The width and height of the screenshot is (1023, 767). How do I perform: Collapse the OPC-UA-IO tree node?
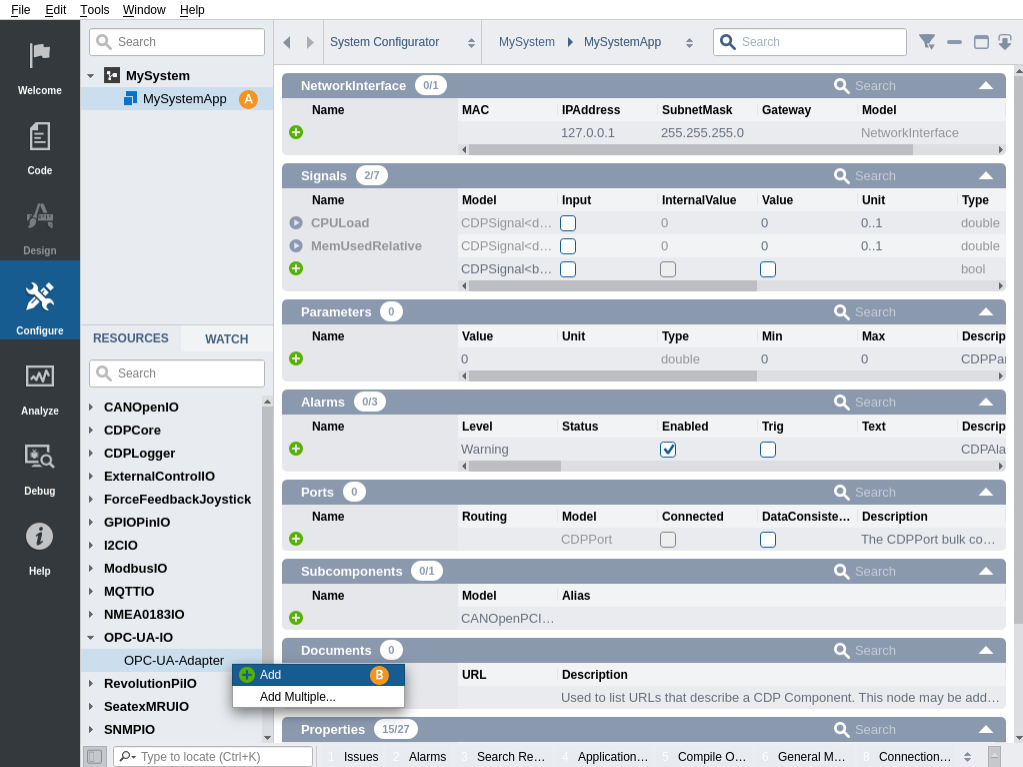click(91, 637)
